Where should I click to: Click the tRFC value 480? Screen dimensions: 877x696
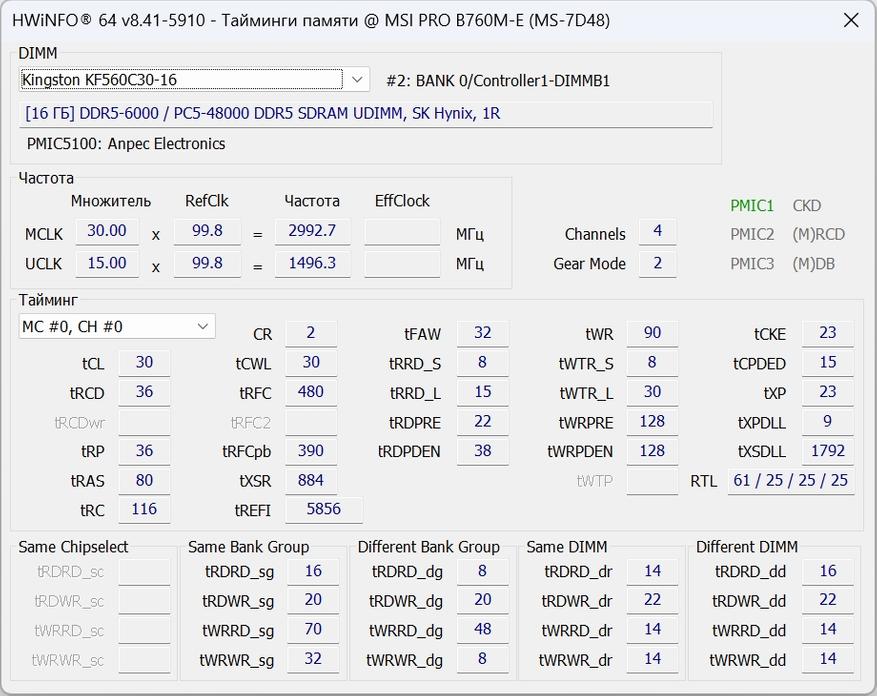pyautogui.click(x=311, y=392)
